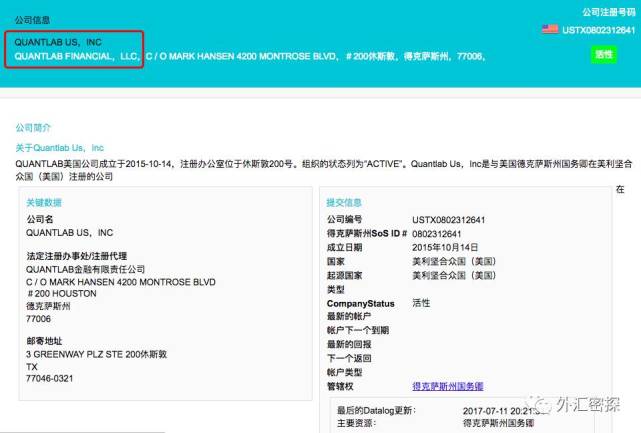
Task: Click the 帐户类型 label
Action: pyautogui.click(x=344, y=372)
